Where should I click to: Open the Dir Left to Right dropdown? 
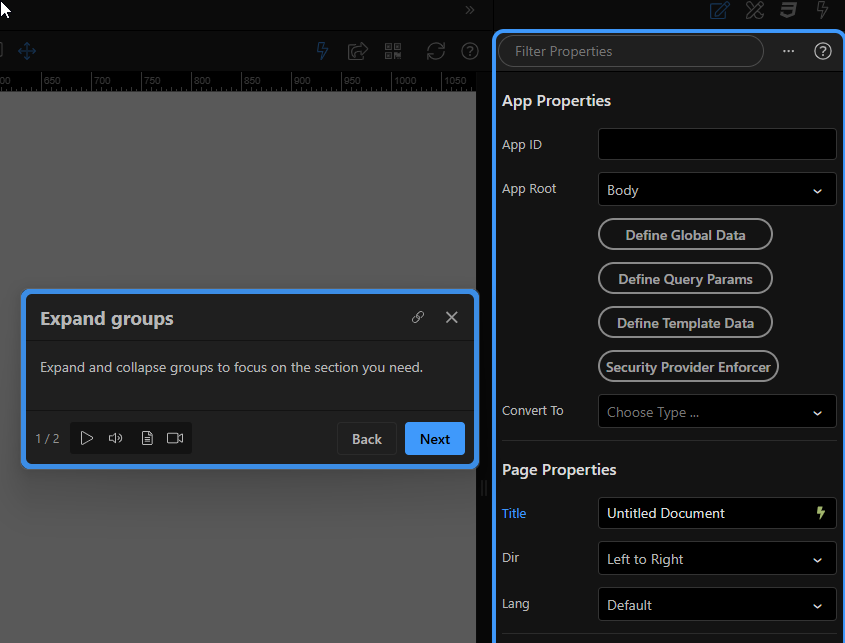717,558
